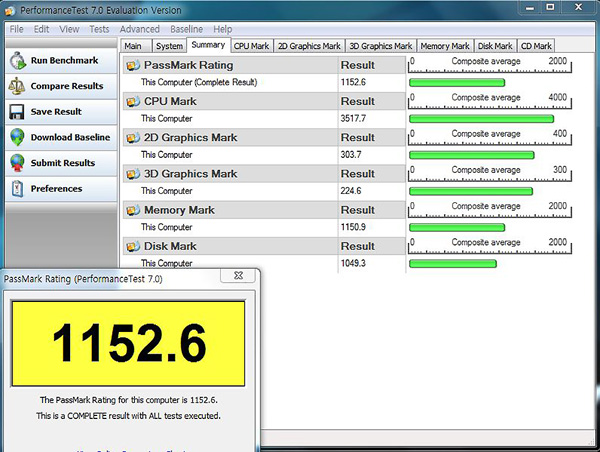Screen dimensions: 600x452
Task: Click the Run Benchmark stopwatch icon
Action: 18,60
